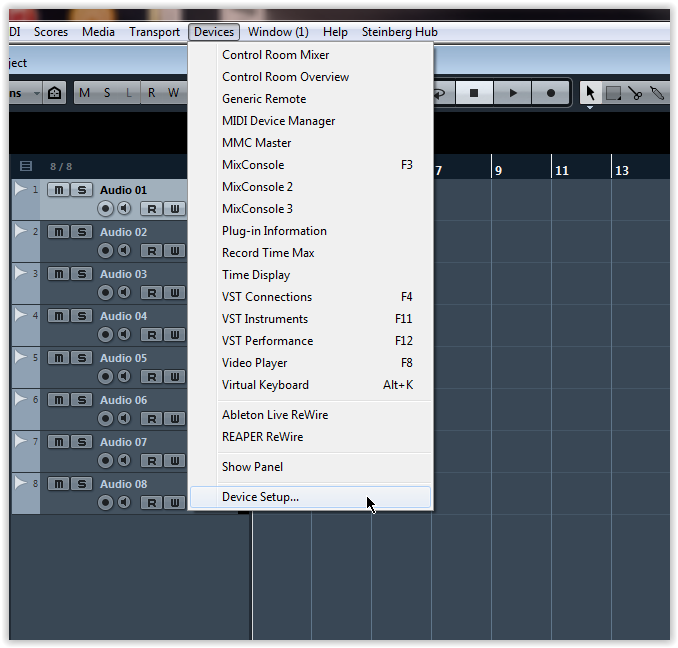Expand the triangle on track 8
The height and width of the screenshot is (648, 678).
pos(21,482)
